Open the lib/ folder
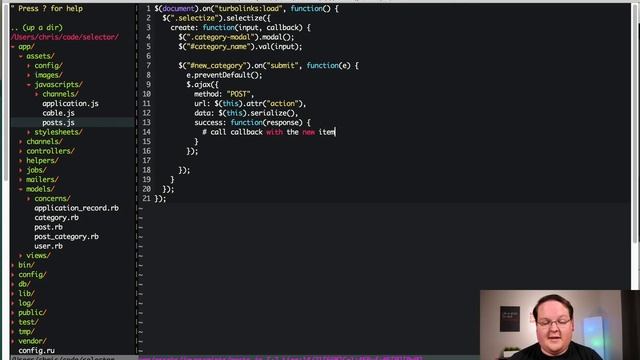640x360 pixels. pos(26,293)
